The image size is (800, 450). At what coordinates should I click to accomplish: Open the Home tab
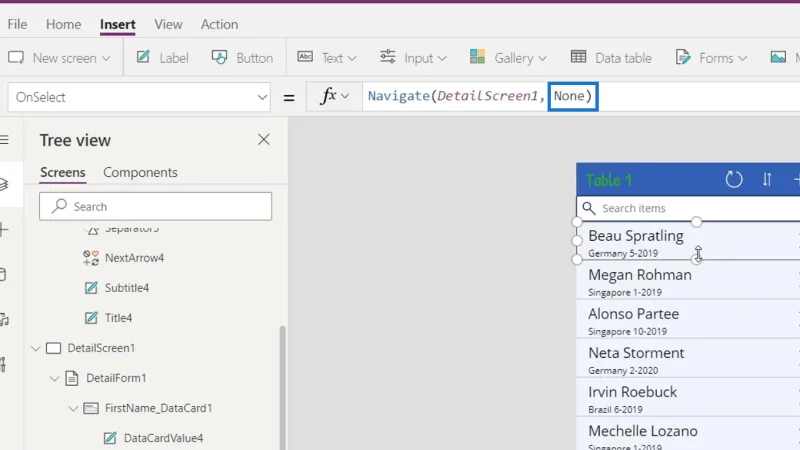click(63, 24)
